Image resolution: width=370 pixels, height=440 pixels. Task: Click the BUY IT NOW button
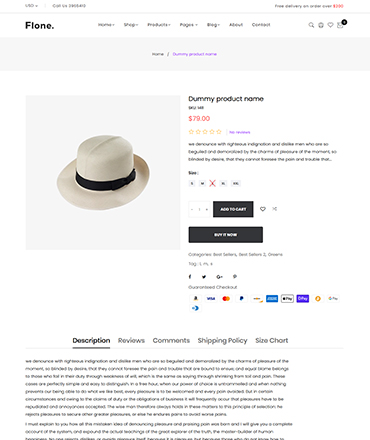point(226,235)
